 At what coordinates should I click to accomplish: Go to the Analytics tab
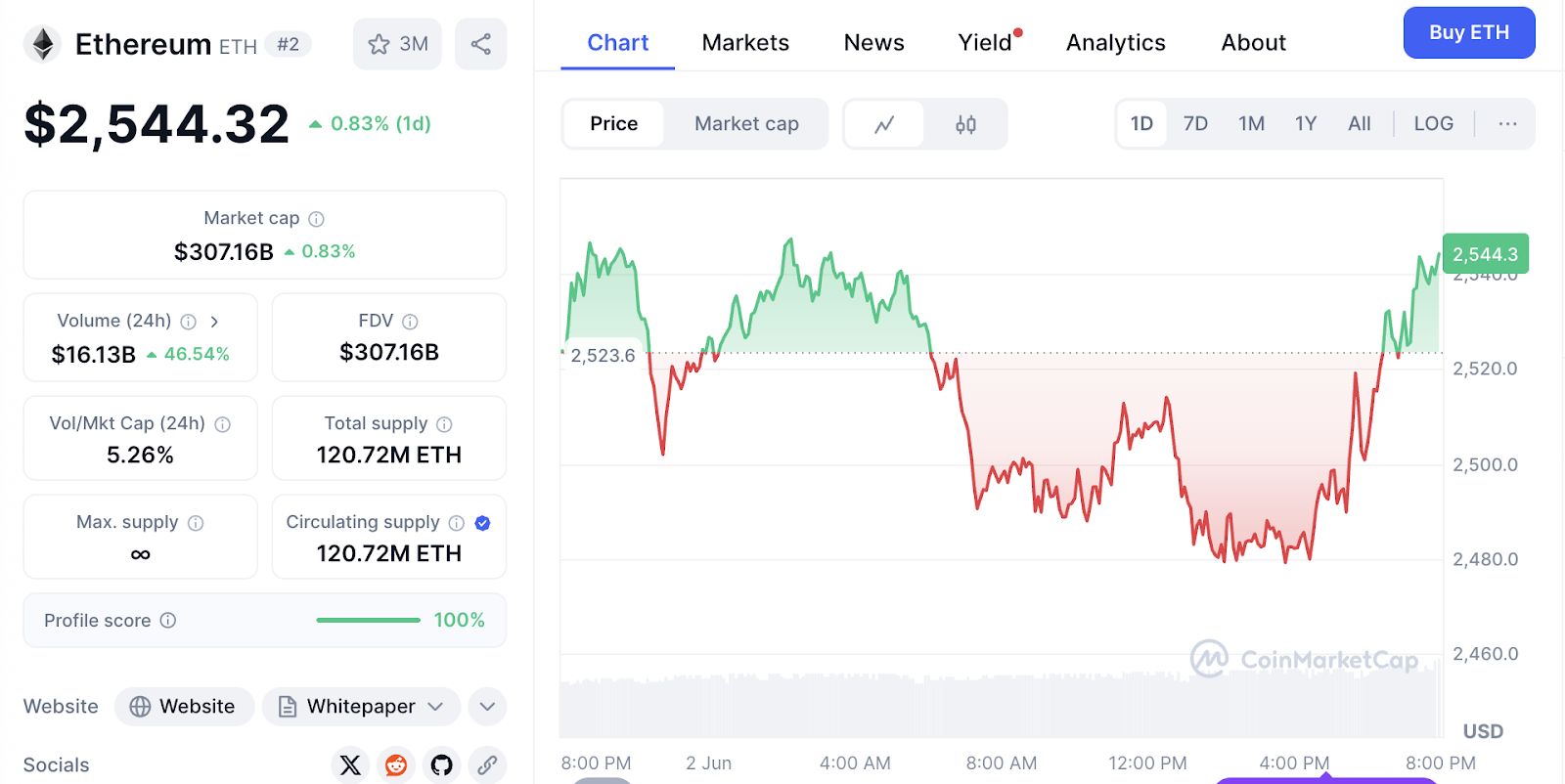(x=1115, y=43)
